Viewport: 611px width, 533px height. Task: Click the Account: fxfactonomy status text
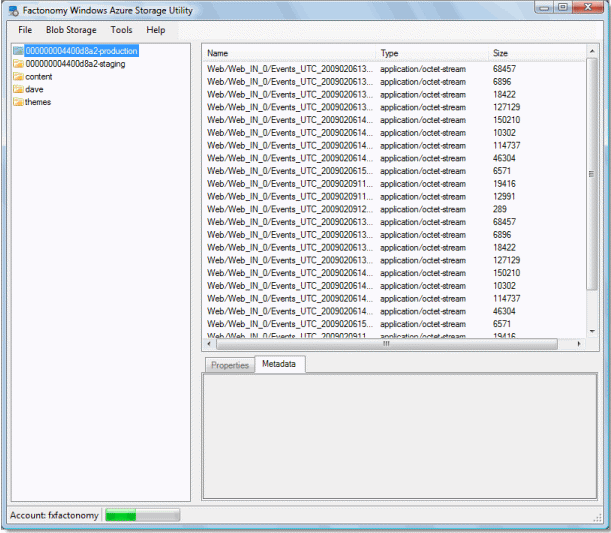54,515
